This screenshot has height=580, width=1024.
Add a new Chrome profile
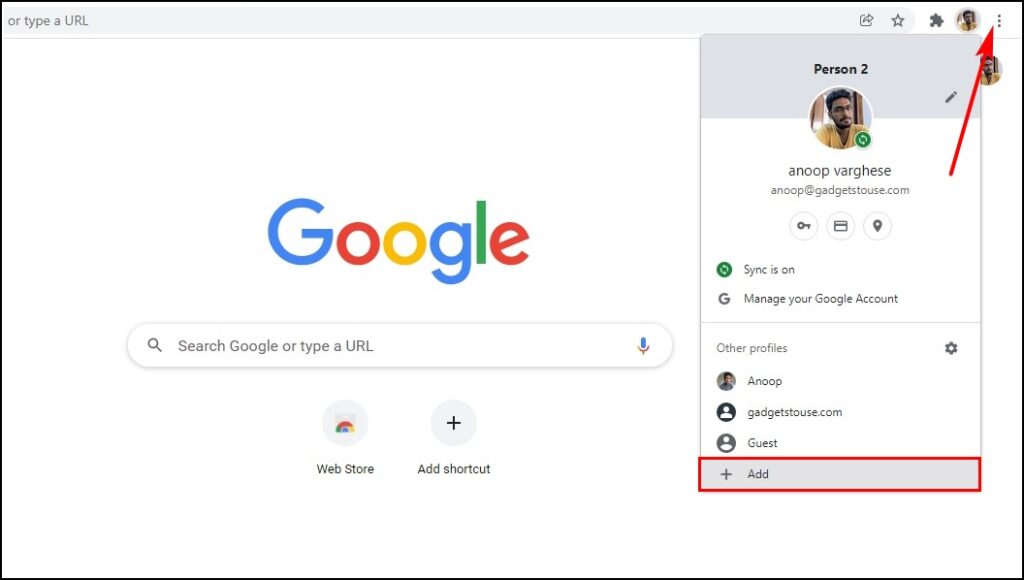[840, 474]
